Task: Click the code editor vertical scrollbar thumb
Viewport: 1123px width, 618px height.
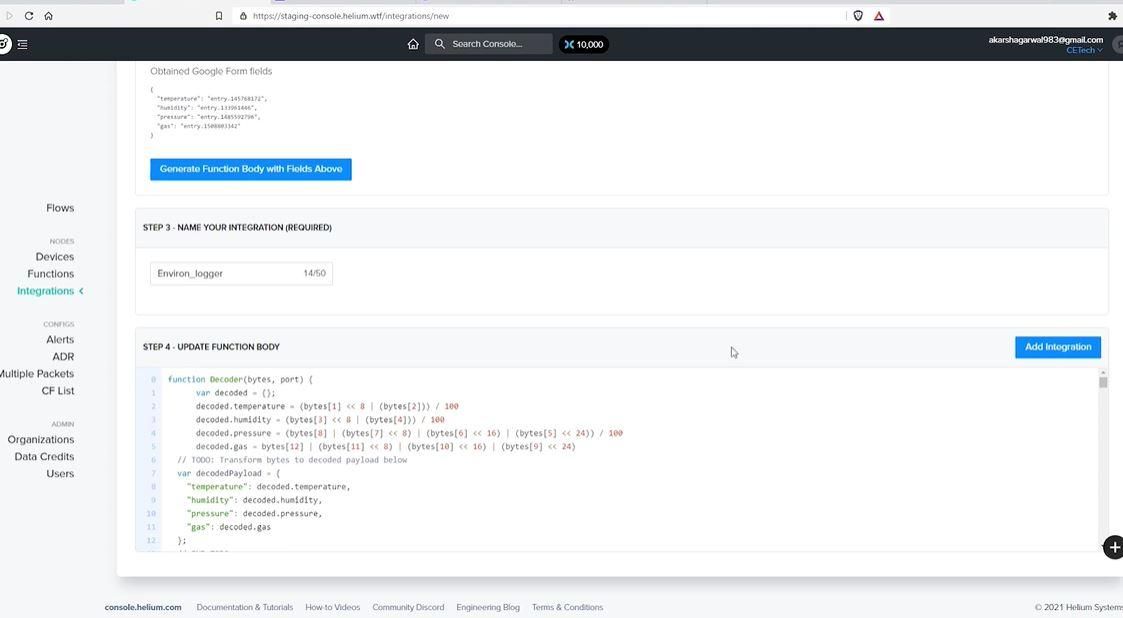Action: (x=1103, y=382)
